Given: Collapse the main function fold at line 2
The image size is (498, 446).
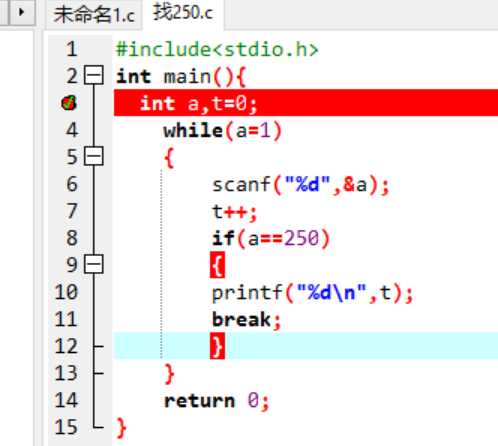Looking at the screenshot, I should pos(94,75).
